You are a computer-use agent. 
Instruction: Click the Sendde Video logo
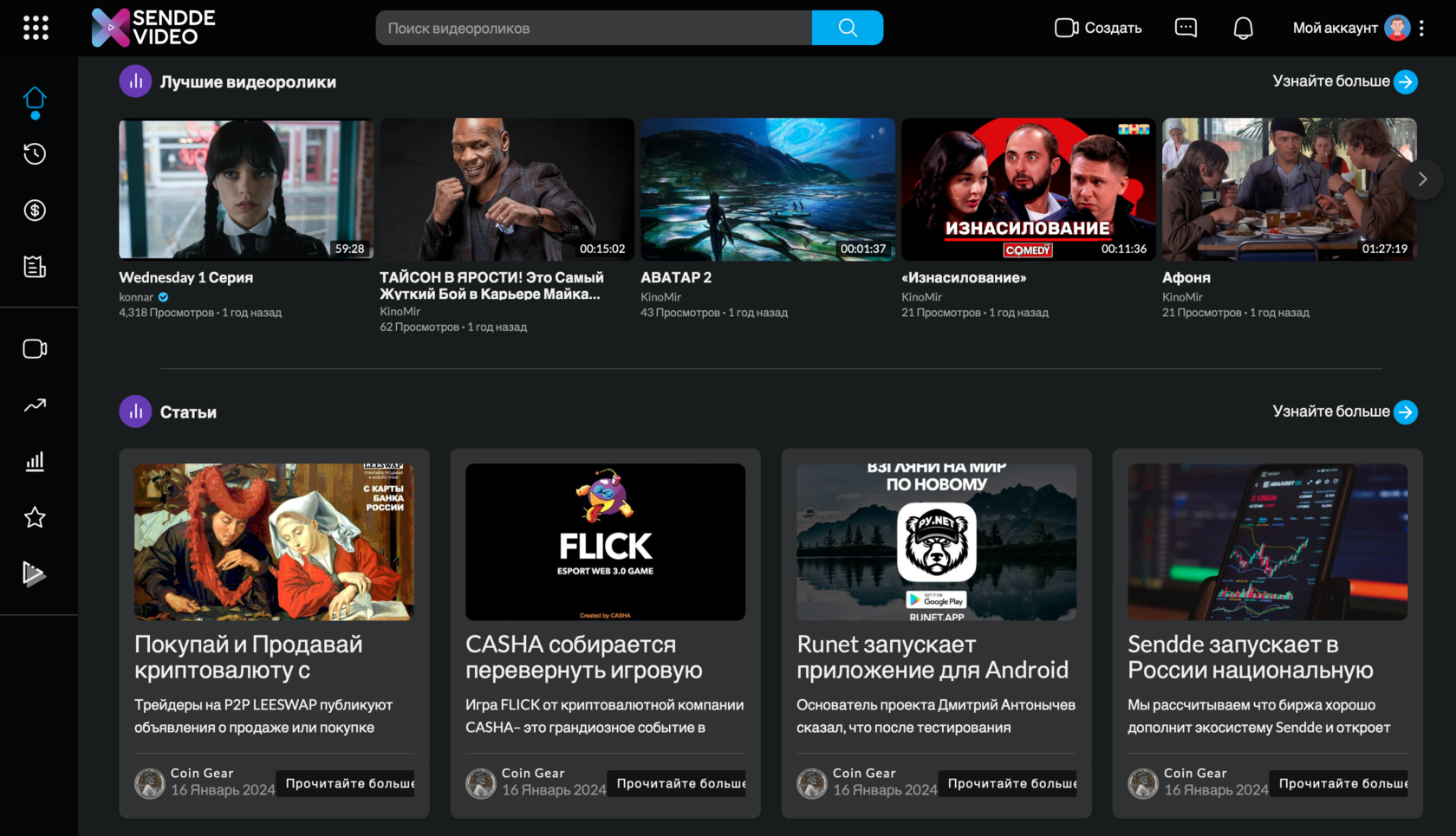point(153,28)
